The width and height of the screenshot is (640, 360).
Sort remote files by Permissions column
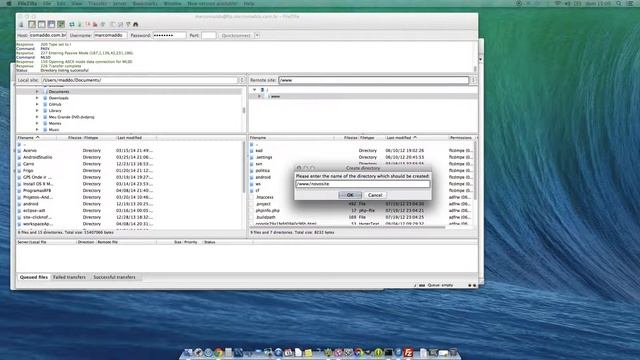[x=461, y=138]
